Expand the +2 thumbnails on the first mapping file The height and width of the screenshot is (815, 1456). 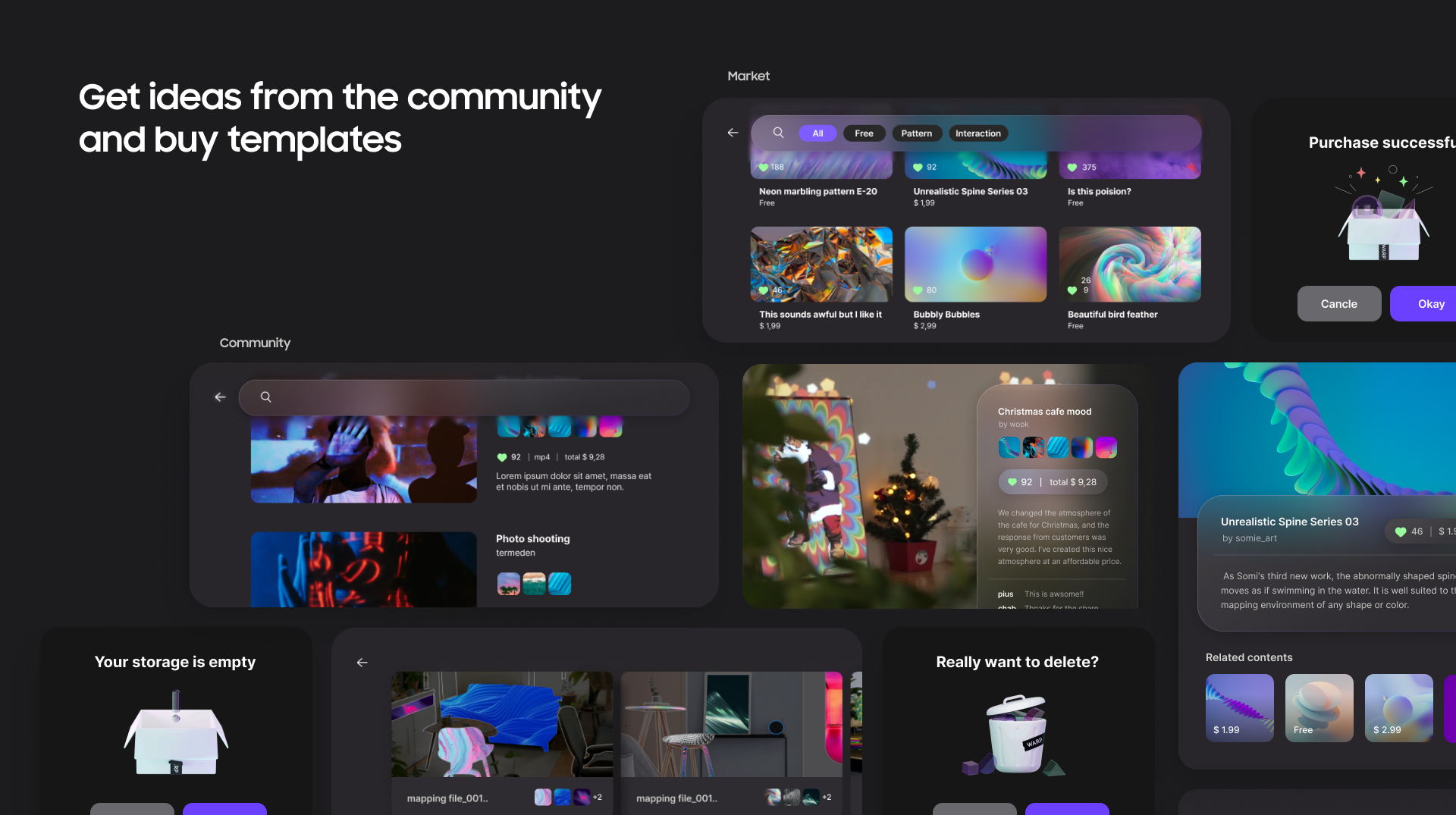(597, 798)
